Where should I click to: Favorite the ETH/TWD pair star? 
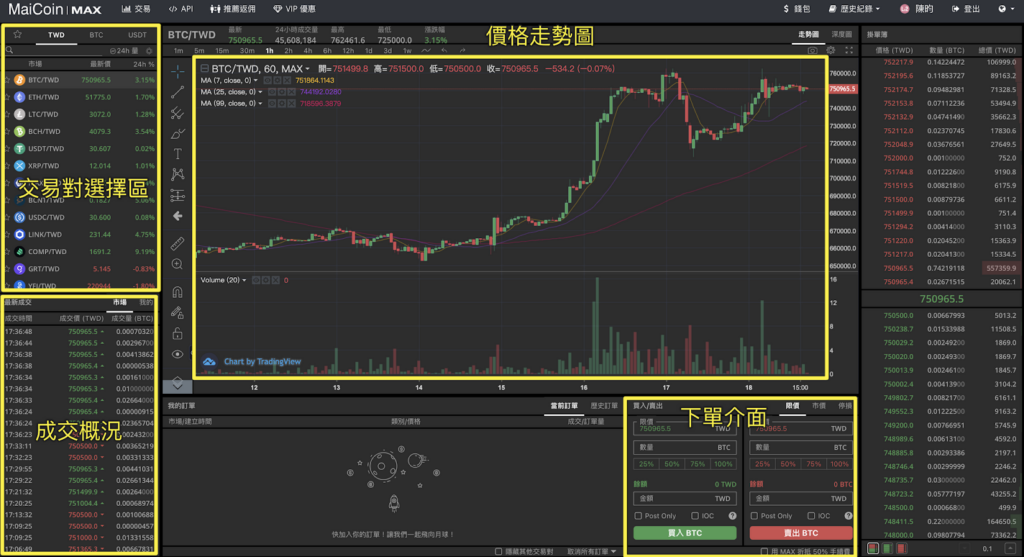click(x=8, y=97)
